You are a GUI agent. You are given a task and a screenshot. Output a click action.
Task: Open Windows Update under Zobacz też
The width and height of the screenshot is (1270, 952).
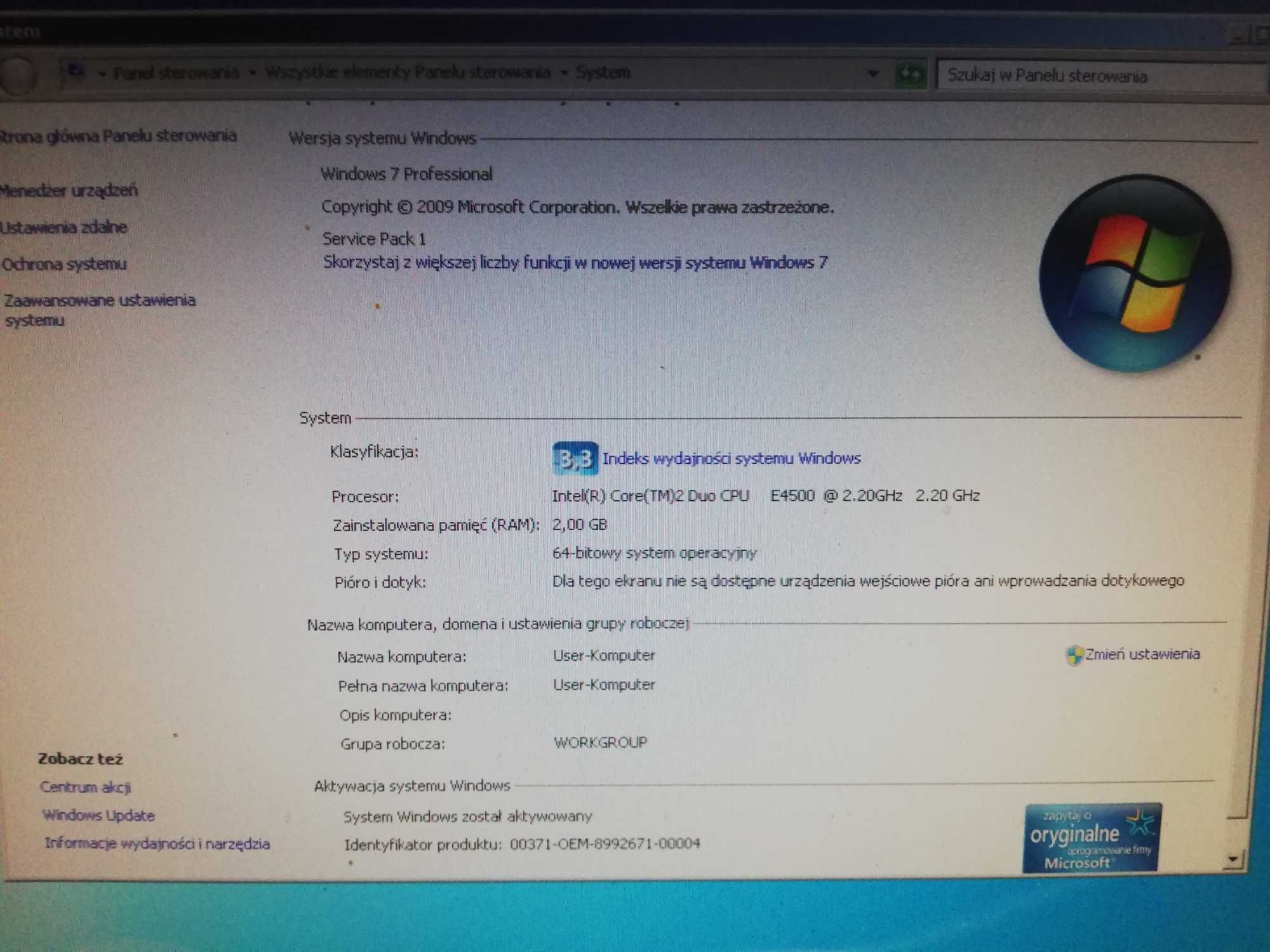point(98,815)
